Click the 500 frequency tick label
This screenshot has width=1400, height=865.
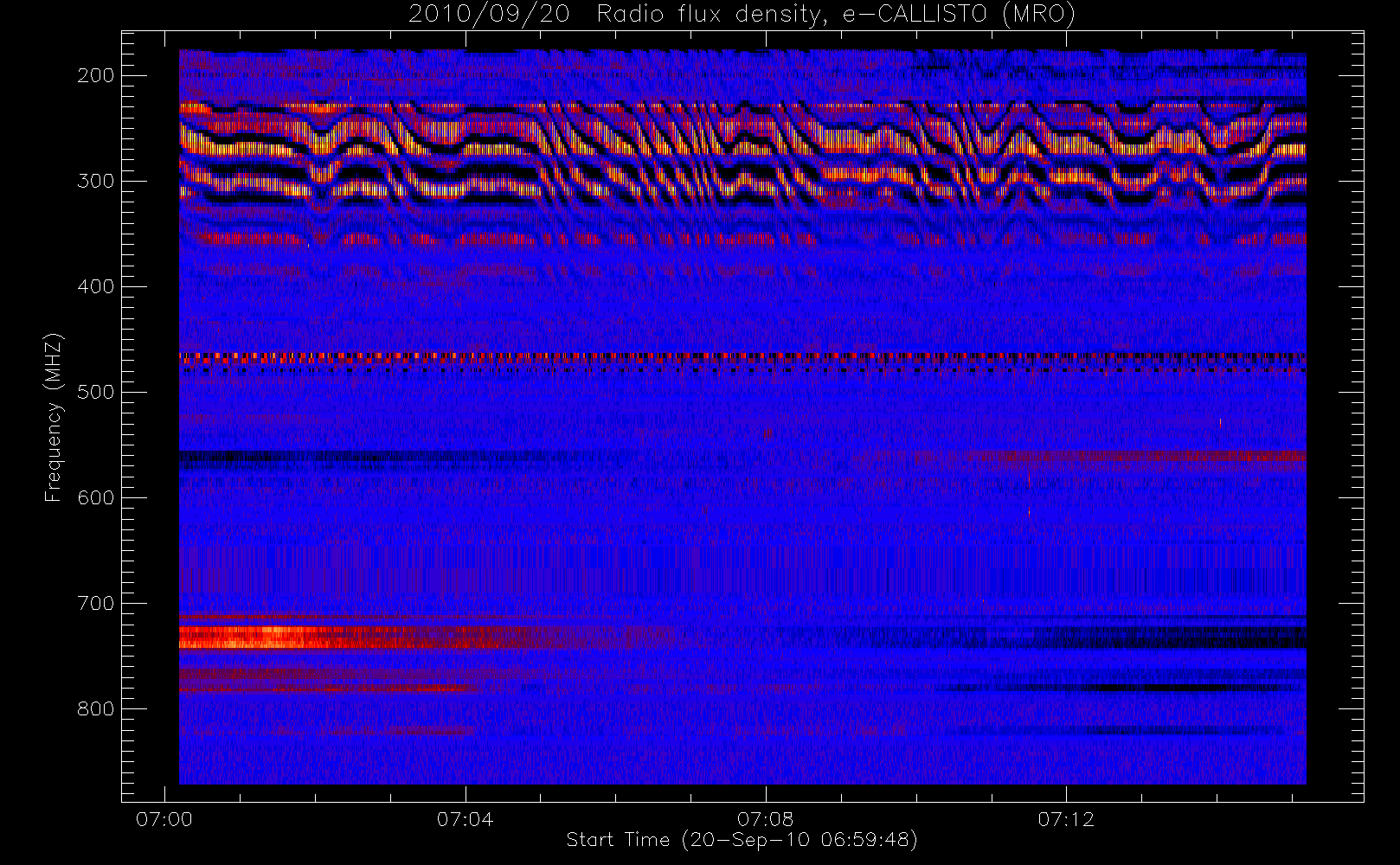pos(96,392)
